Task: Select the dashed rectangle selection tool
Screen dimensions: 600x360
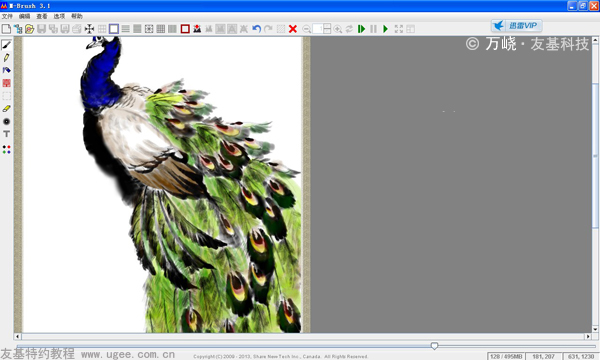Action: tap(7, 96)
